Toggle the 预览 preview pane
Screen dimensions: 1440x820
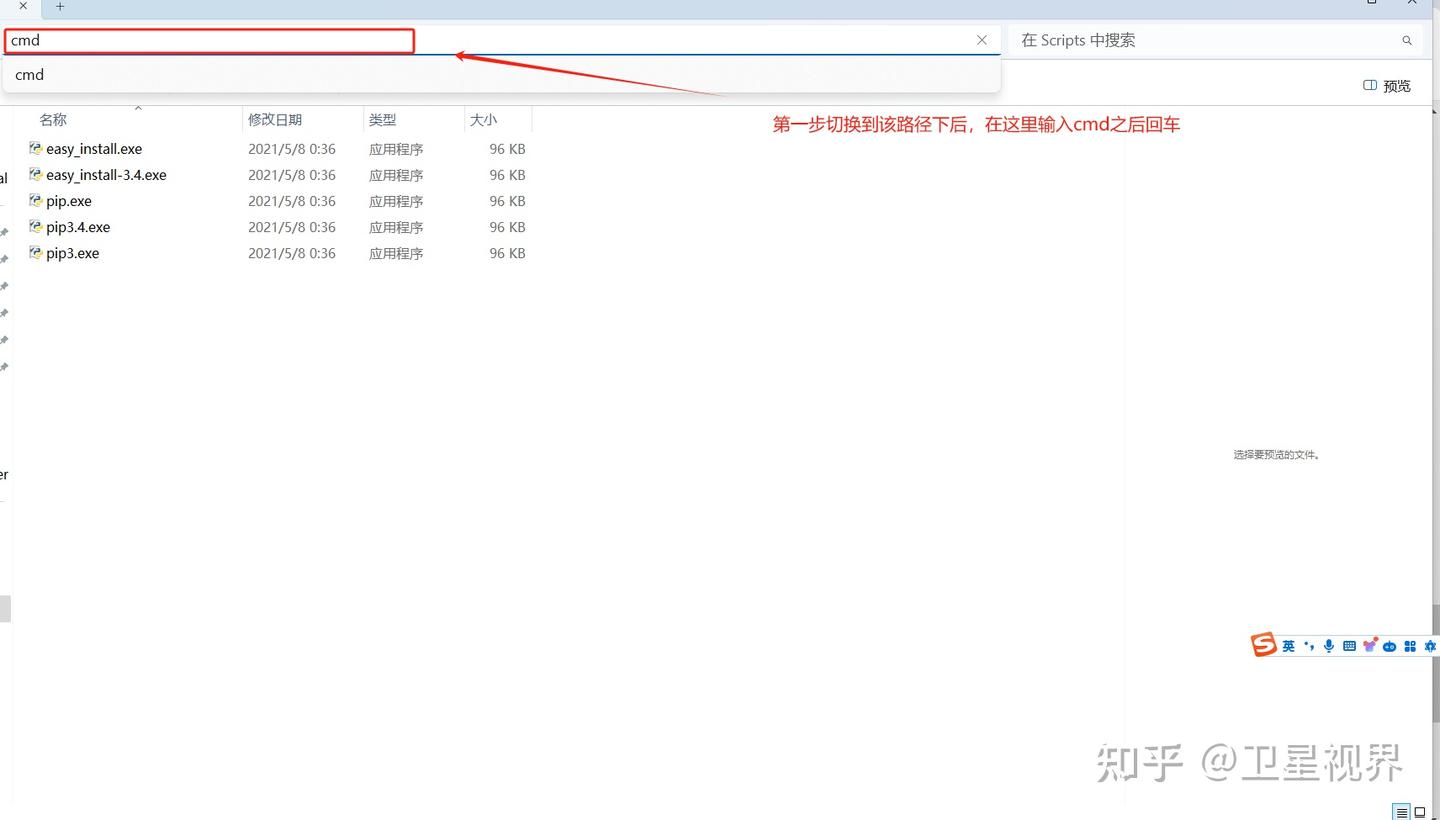click(1386, 85)
